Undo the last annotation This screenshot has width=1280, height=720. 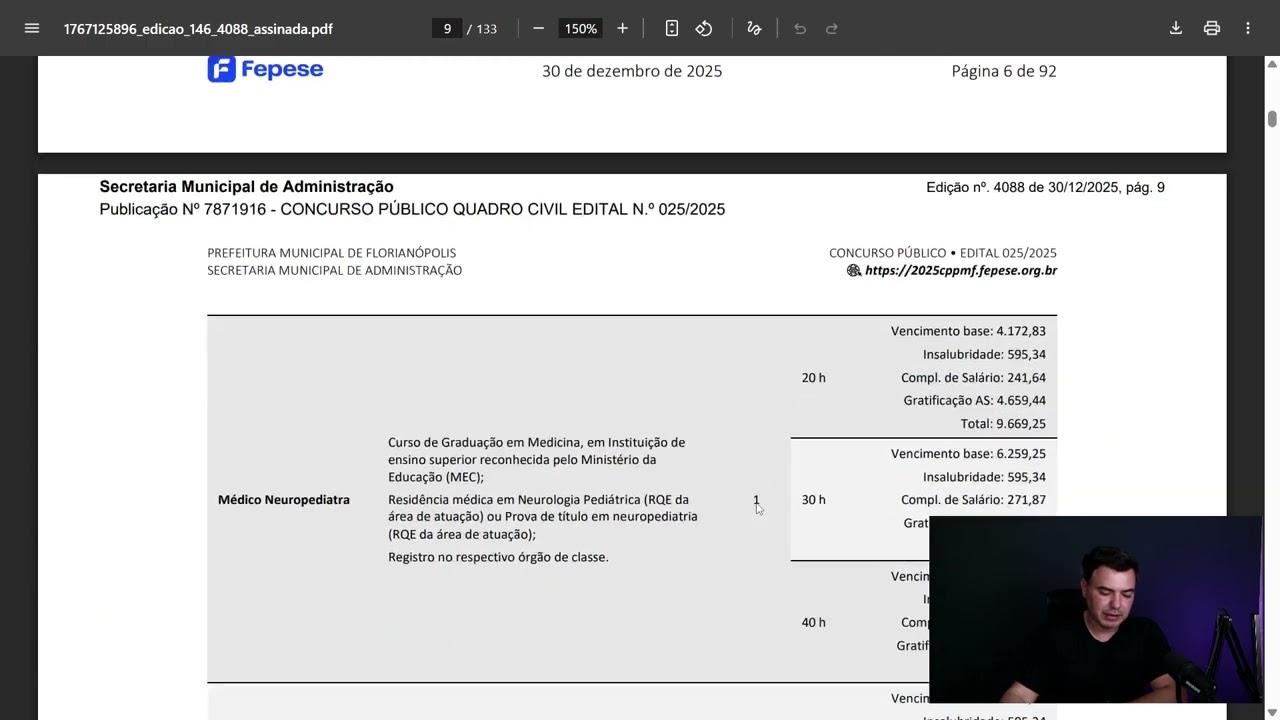(x=800, y=28)
